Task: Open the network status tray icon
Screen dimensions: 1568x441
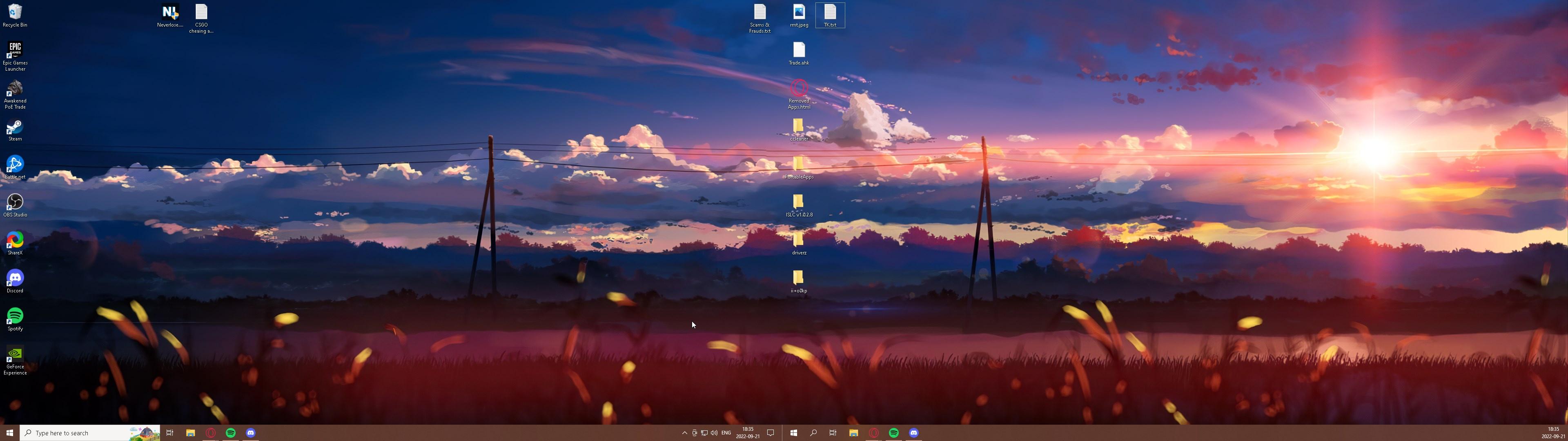Action: (x=704, y=433)
